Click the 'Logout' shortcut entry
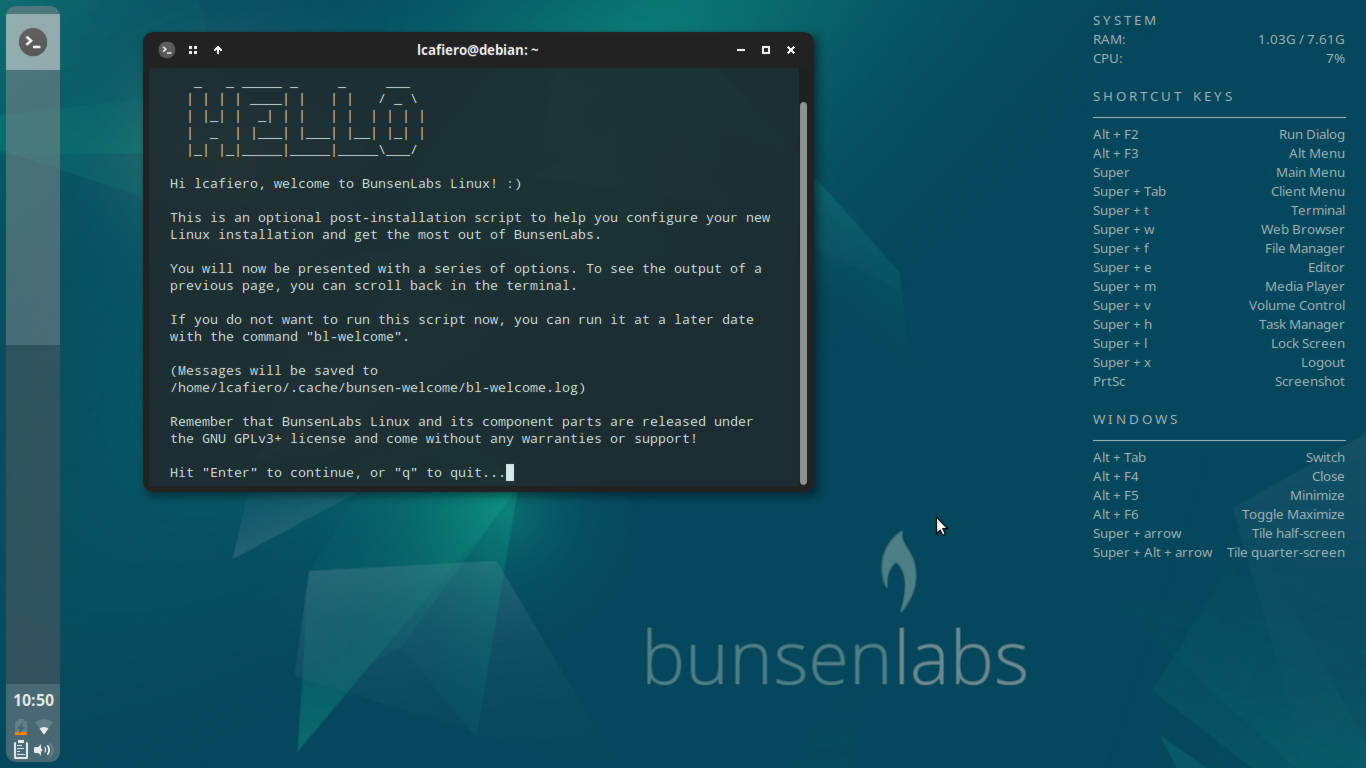Screen dimensions: 1366x768 coord(1322,363)
